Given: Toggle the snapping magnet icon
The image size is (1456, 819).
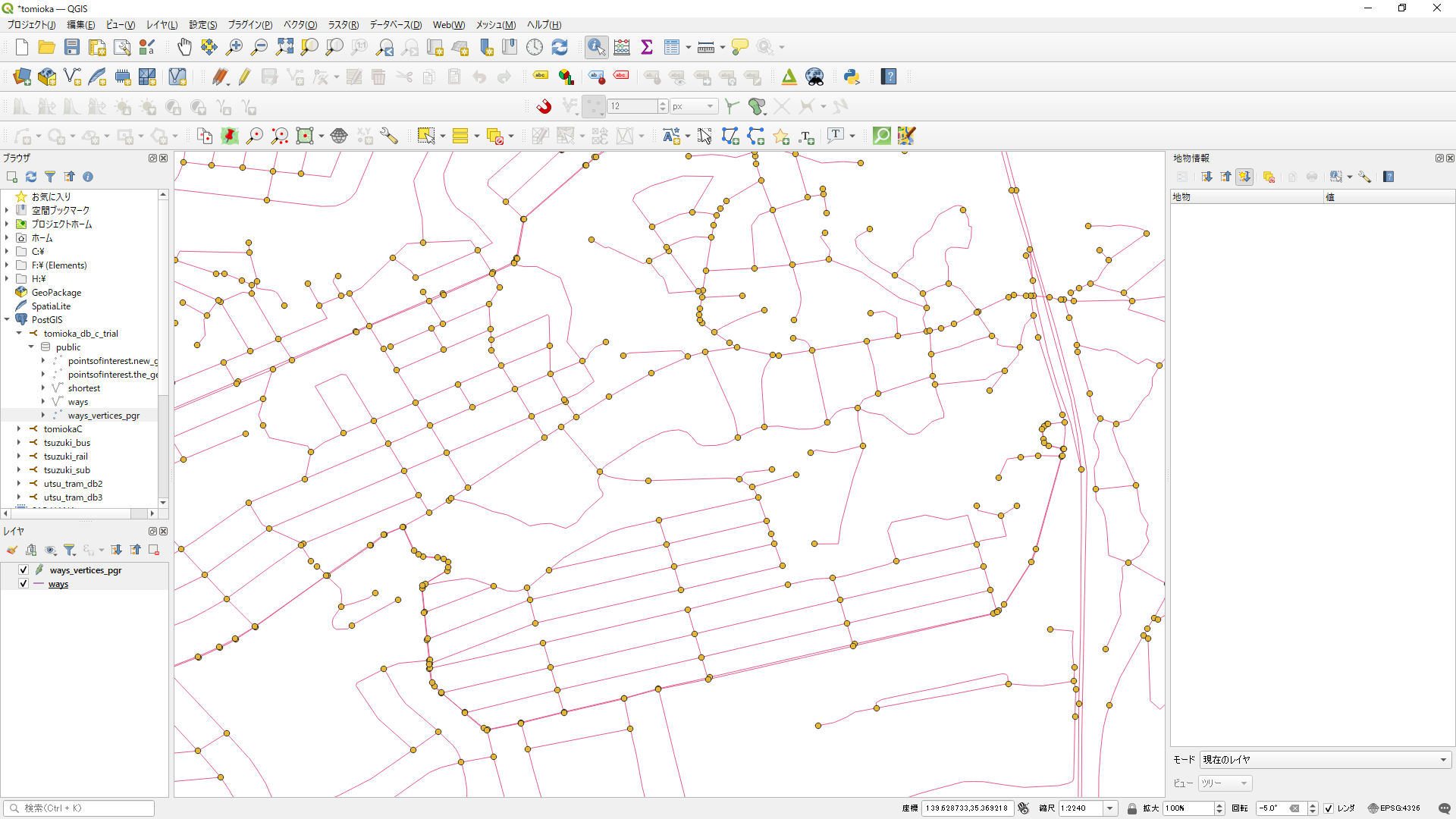Looking at the screenshot, I should pos(544,106).
